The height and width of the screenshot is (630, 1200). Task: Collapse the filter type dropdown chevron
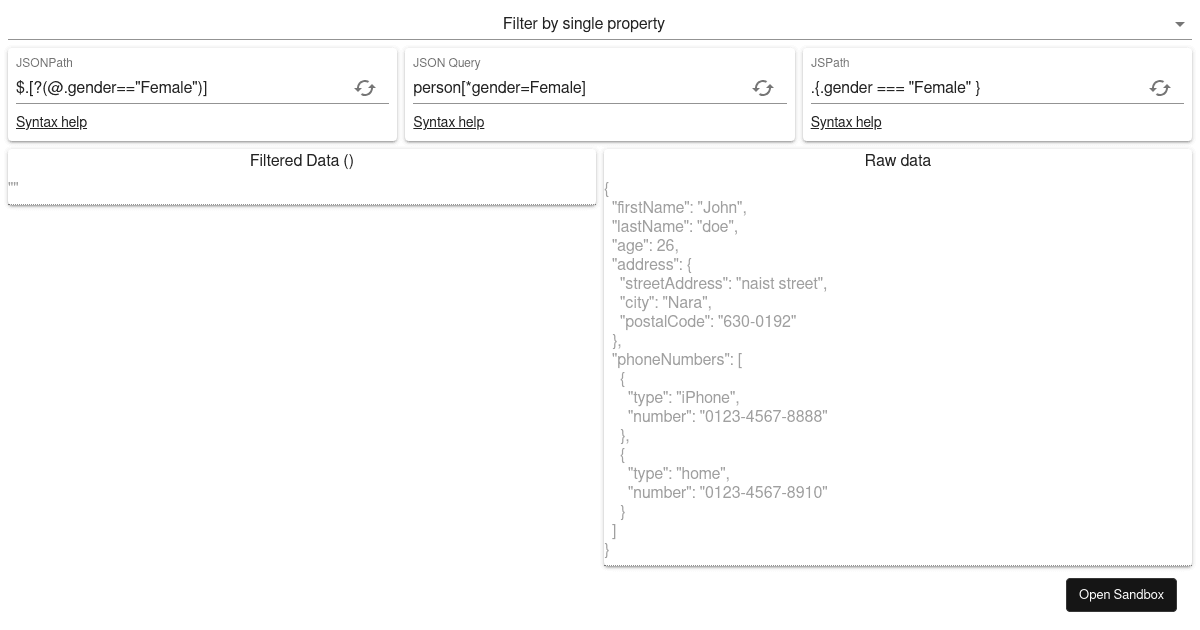coord(1179,21)
